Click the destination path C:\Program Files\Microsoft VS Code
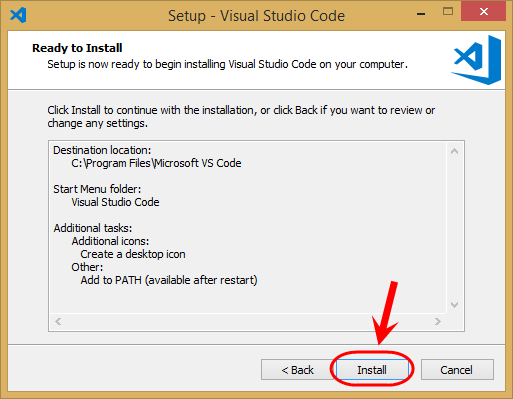Image resolution: width=513 pixels, height=399 pixels. click(x=156, y=163)
